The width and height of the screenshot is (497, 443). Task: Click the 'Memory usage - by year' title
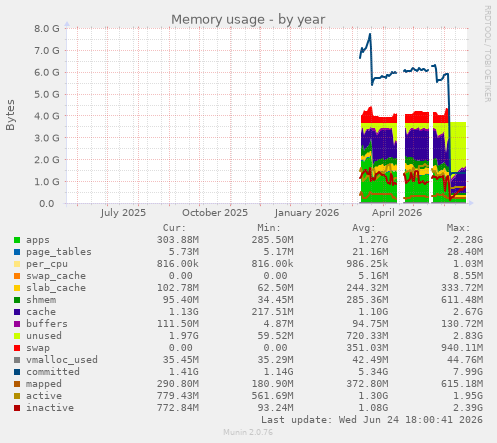tap(248, 20)
